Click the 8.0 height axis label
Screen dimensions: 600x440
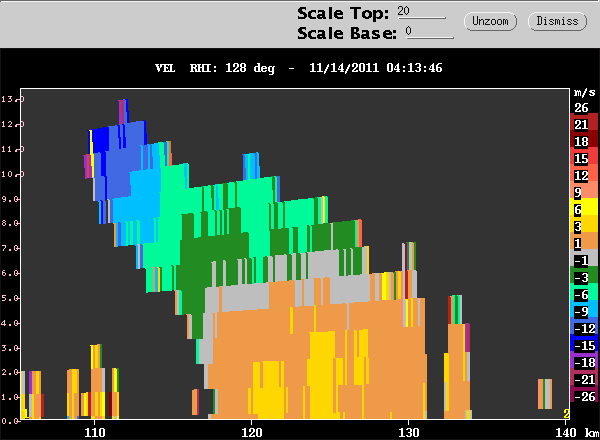pyautogui.click(x=10, y=223)
